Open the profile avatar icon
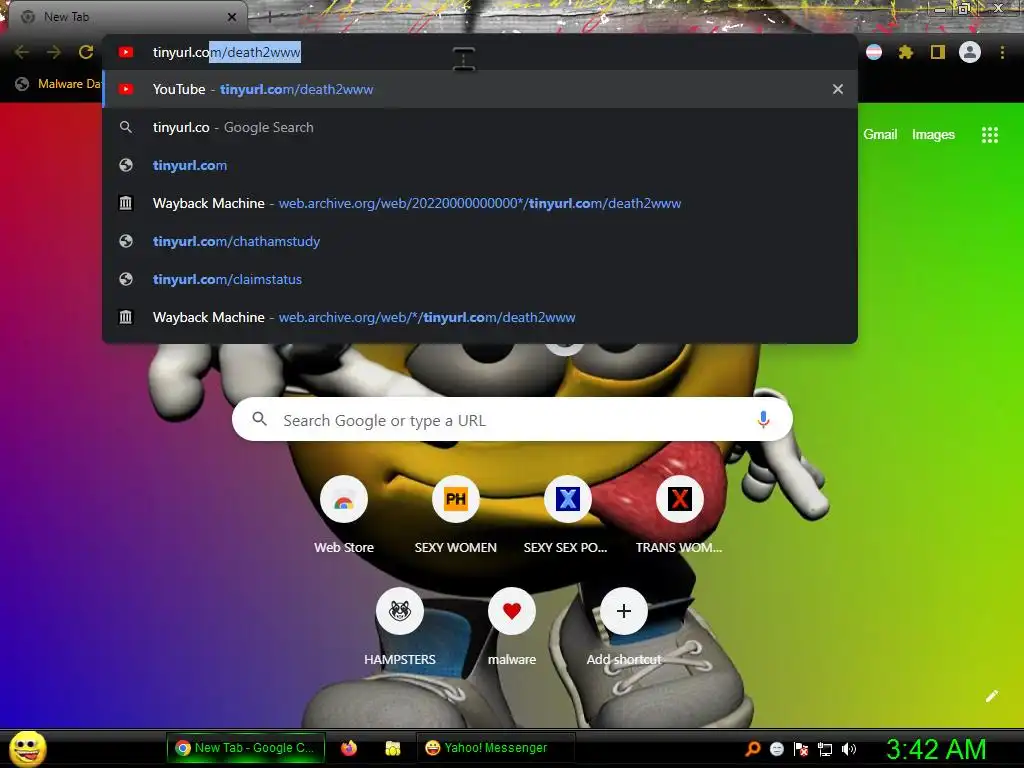 point(970,52)
